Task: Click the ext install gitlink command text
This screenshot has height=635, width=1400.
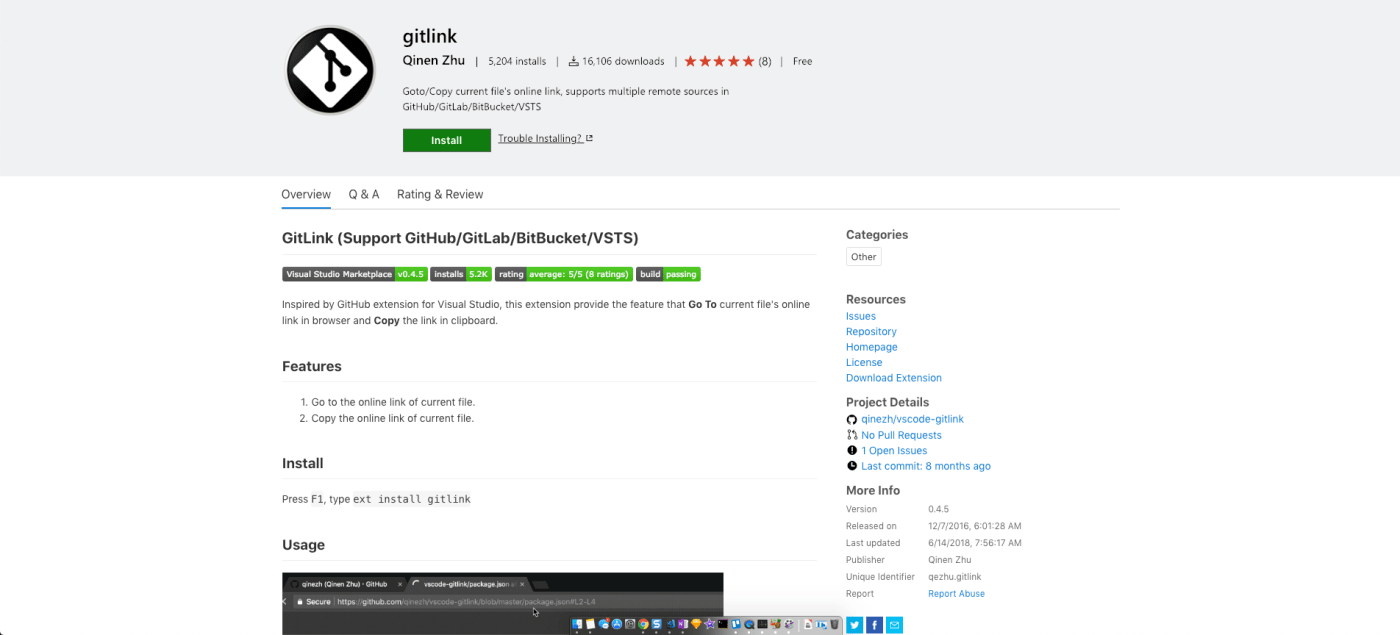Action: click(411, 499)
